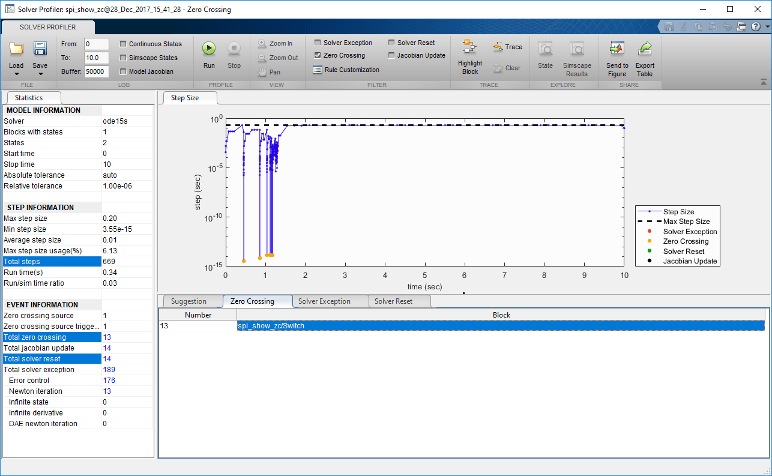
Task: Enable the Continuous States checkbox
Action: pos(122,44)
